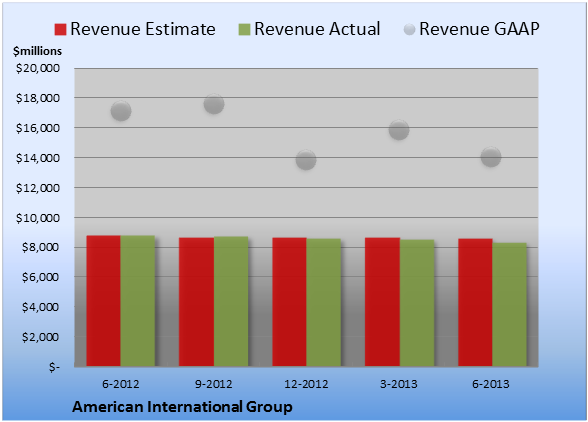Click the '$6,000' axis value
This screenshot has width=588, height=422.
point(40,277)
